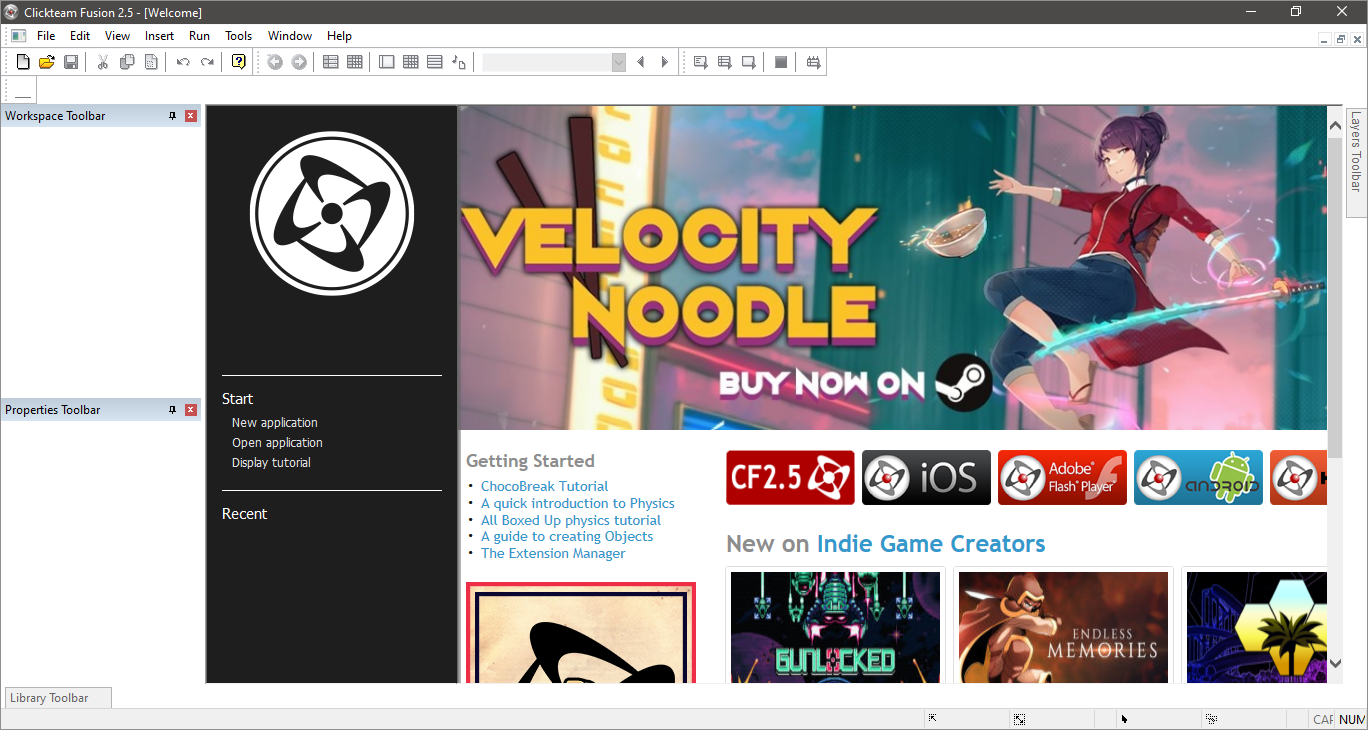This screenshot has height=730, width=1368.
Task: Click the Stop square toolbar icon
Action: (781, 62)
